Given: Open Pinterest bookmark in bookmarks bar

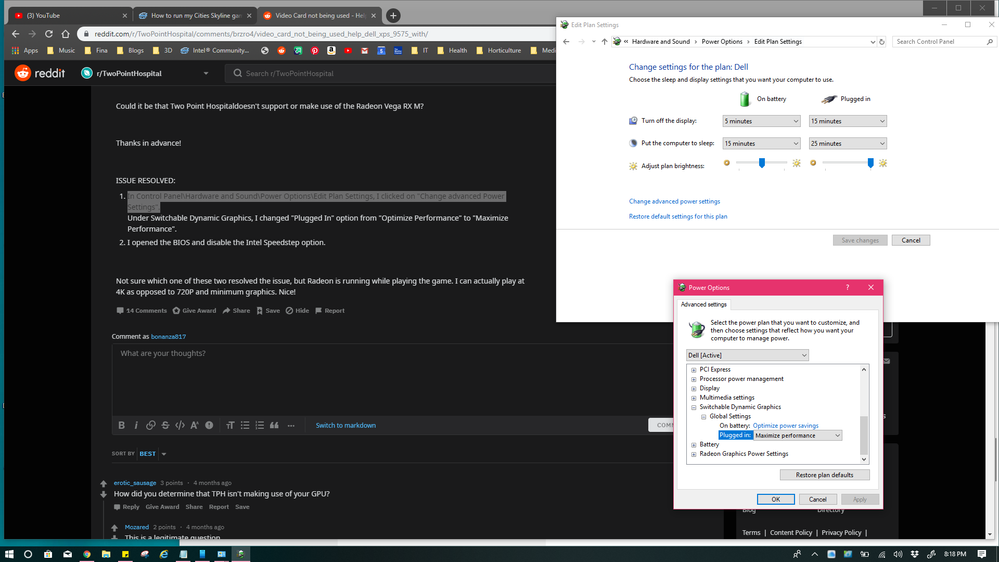Looking at the screenshot, I should tap(315, 50).
